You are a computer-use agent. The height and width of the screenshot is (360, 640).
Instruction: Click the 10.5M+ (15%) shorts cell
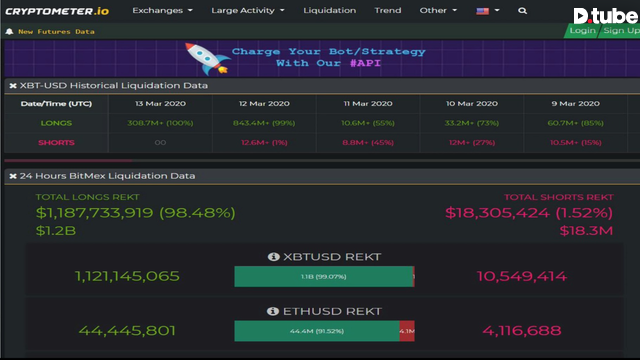pos(576,142)
